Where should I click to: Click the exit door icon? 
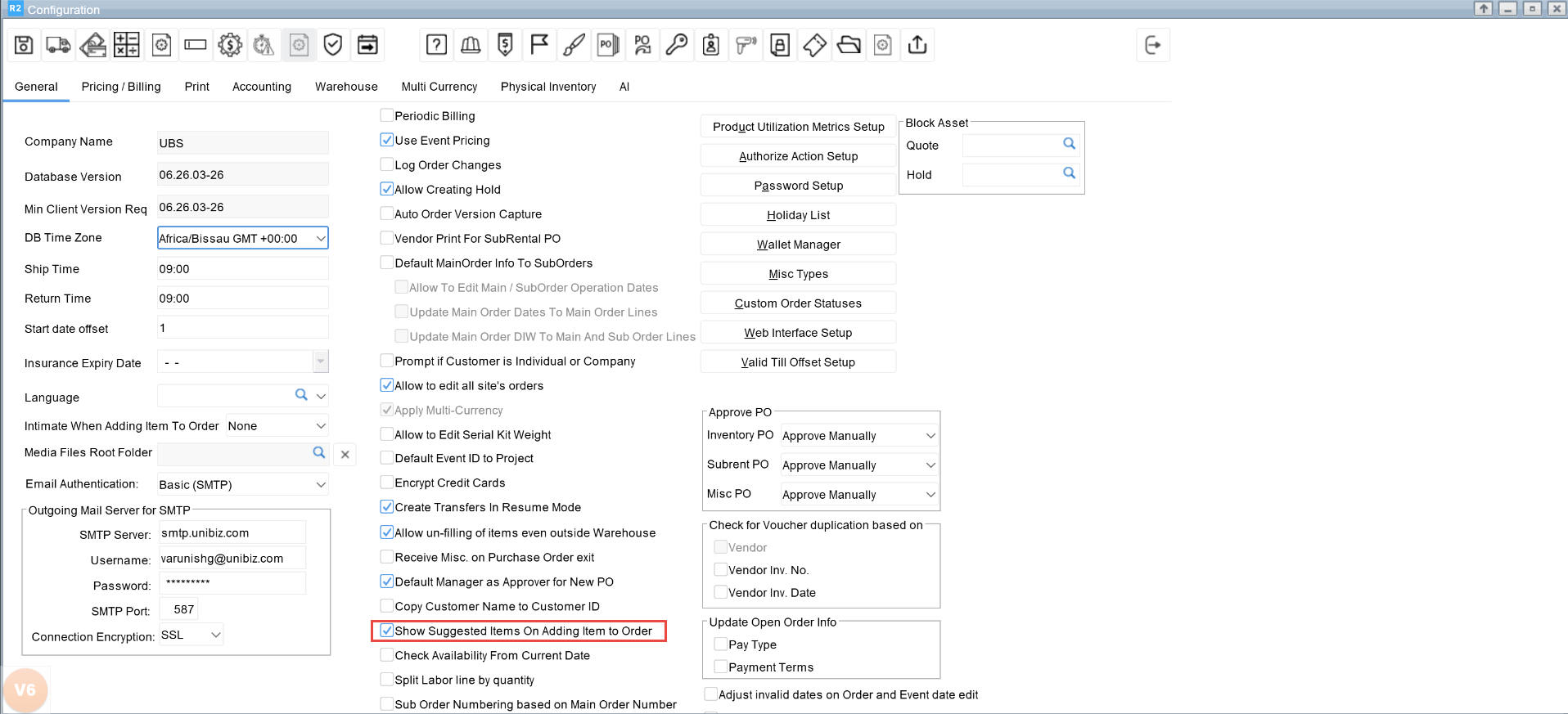click(x=1152, y=45)
